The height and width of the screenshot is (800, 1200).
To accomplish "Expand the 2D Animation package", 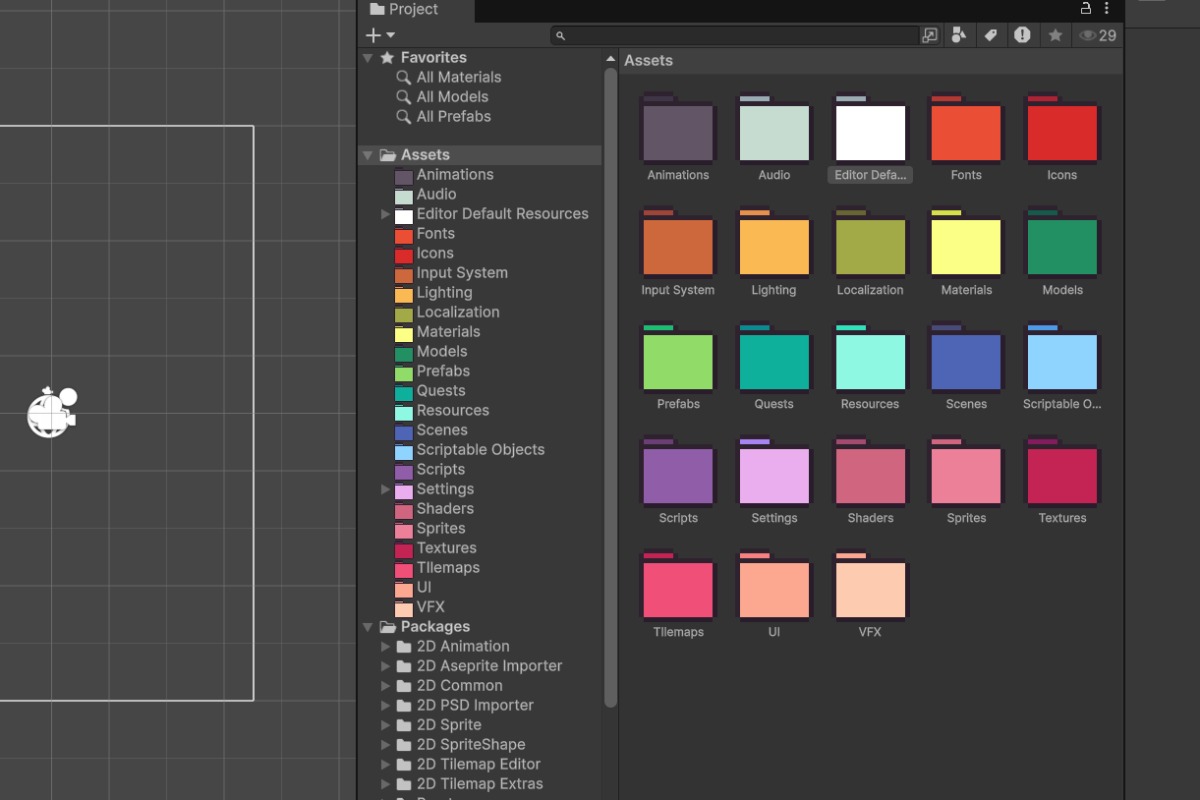I will [x=386, y=647].
